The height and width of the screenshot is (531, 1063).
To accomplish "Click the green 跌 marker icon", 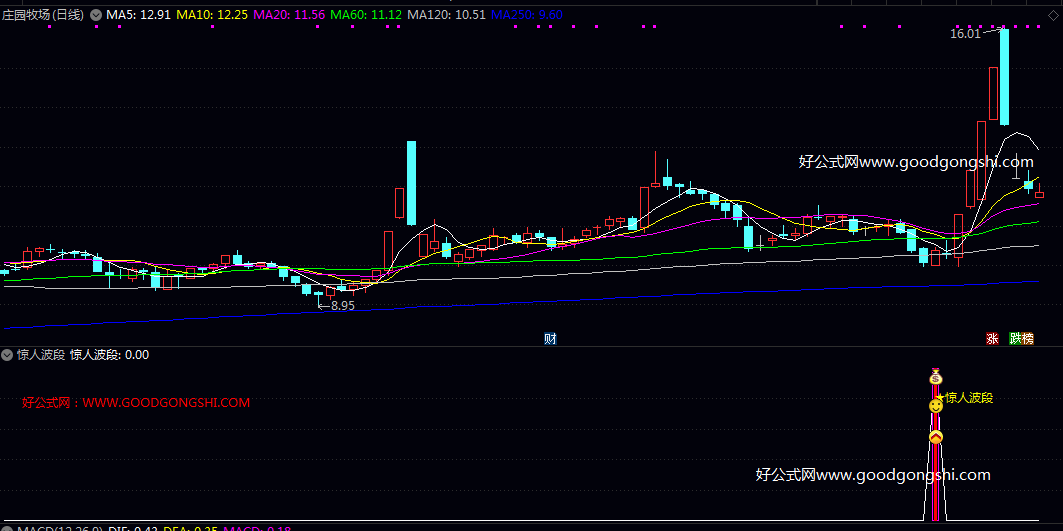I will click(x=1015, y=339).
